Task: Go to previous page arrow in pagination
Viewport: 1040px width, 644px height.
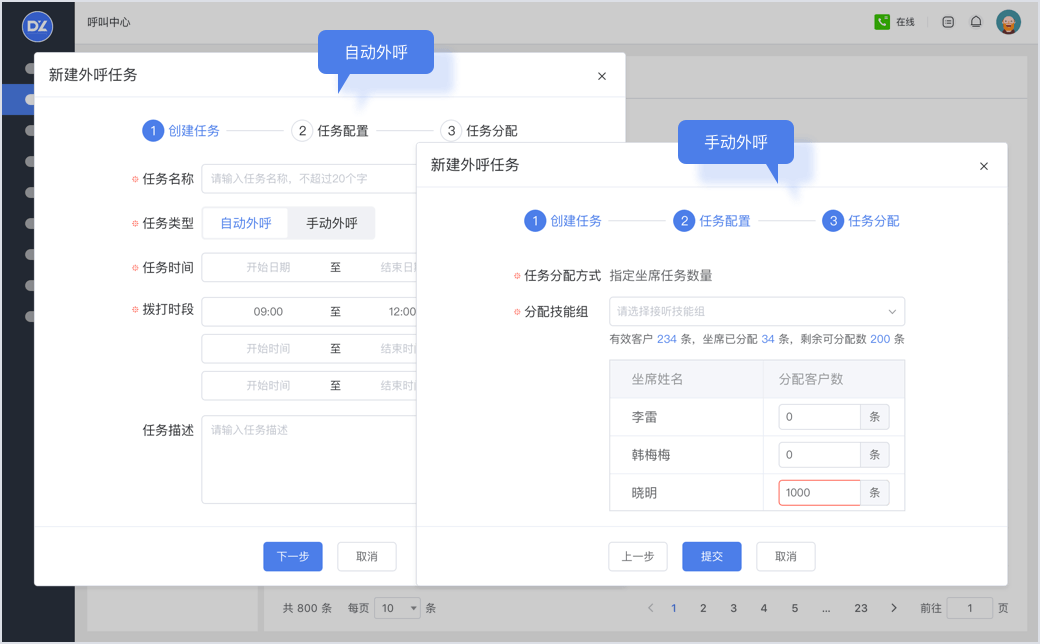Action: point(651,608)
